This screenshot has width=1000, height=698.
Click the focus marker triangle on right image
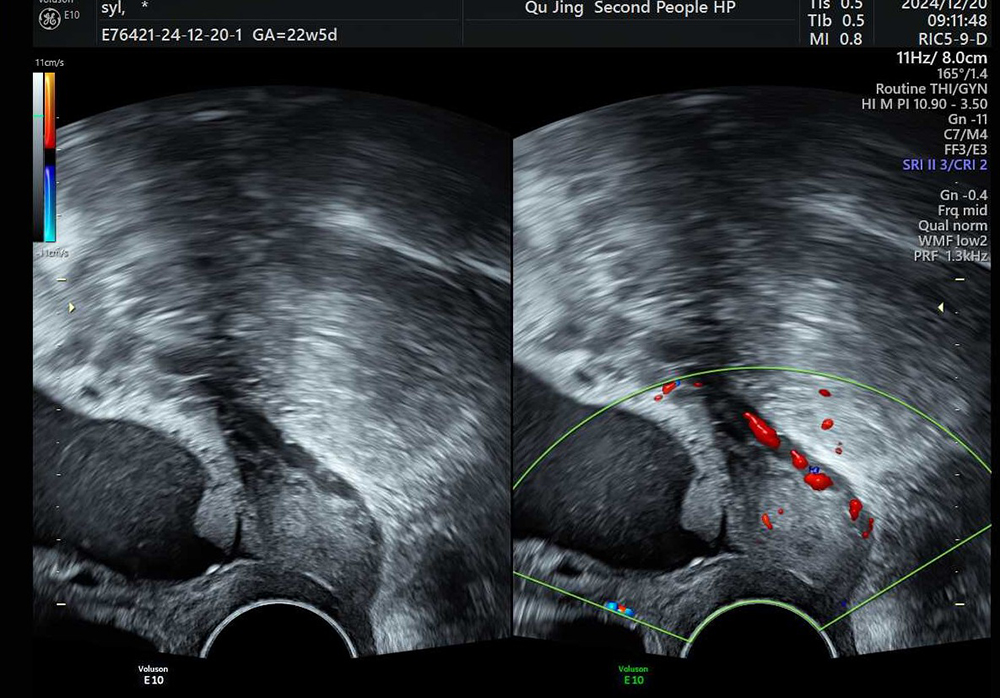[x=940, y=308]
